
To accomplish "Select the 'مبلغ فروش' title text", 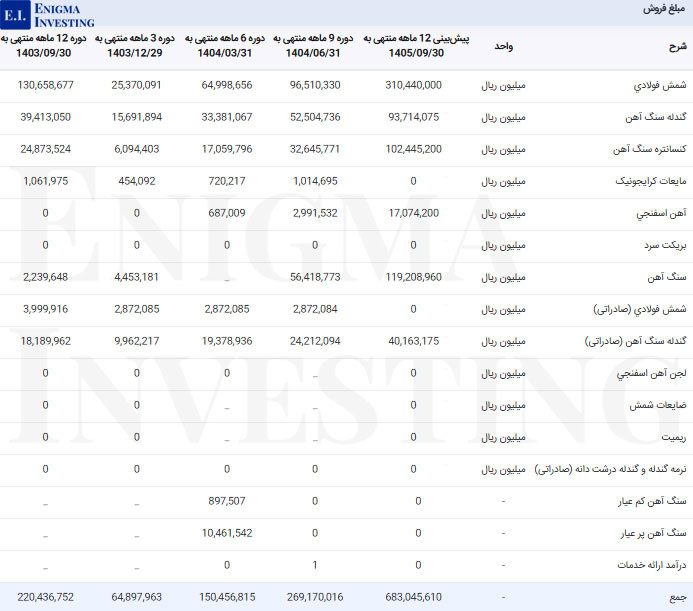I will coord(664,9).
